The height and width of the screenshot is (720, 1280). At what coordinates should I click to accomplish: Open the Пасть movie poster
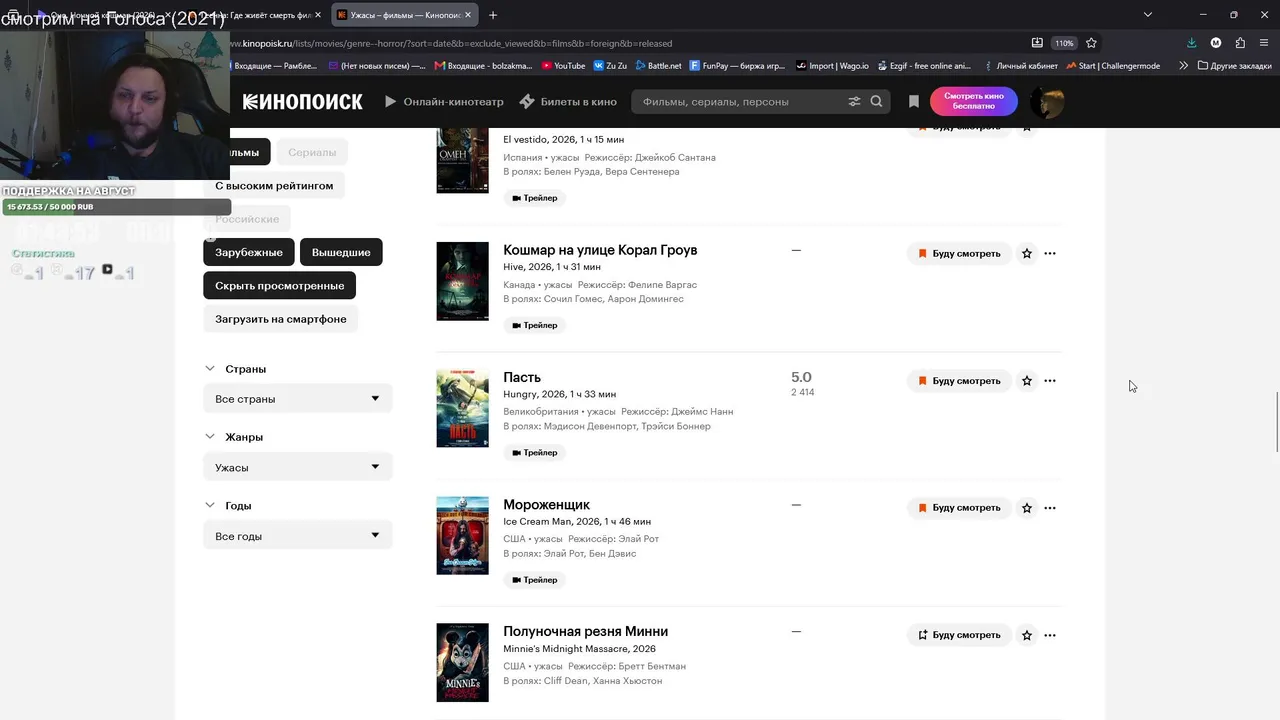click(x=462, y=408)
